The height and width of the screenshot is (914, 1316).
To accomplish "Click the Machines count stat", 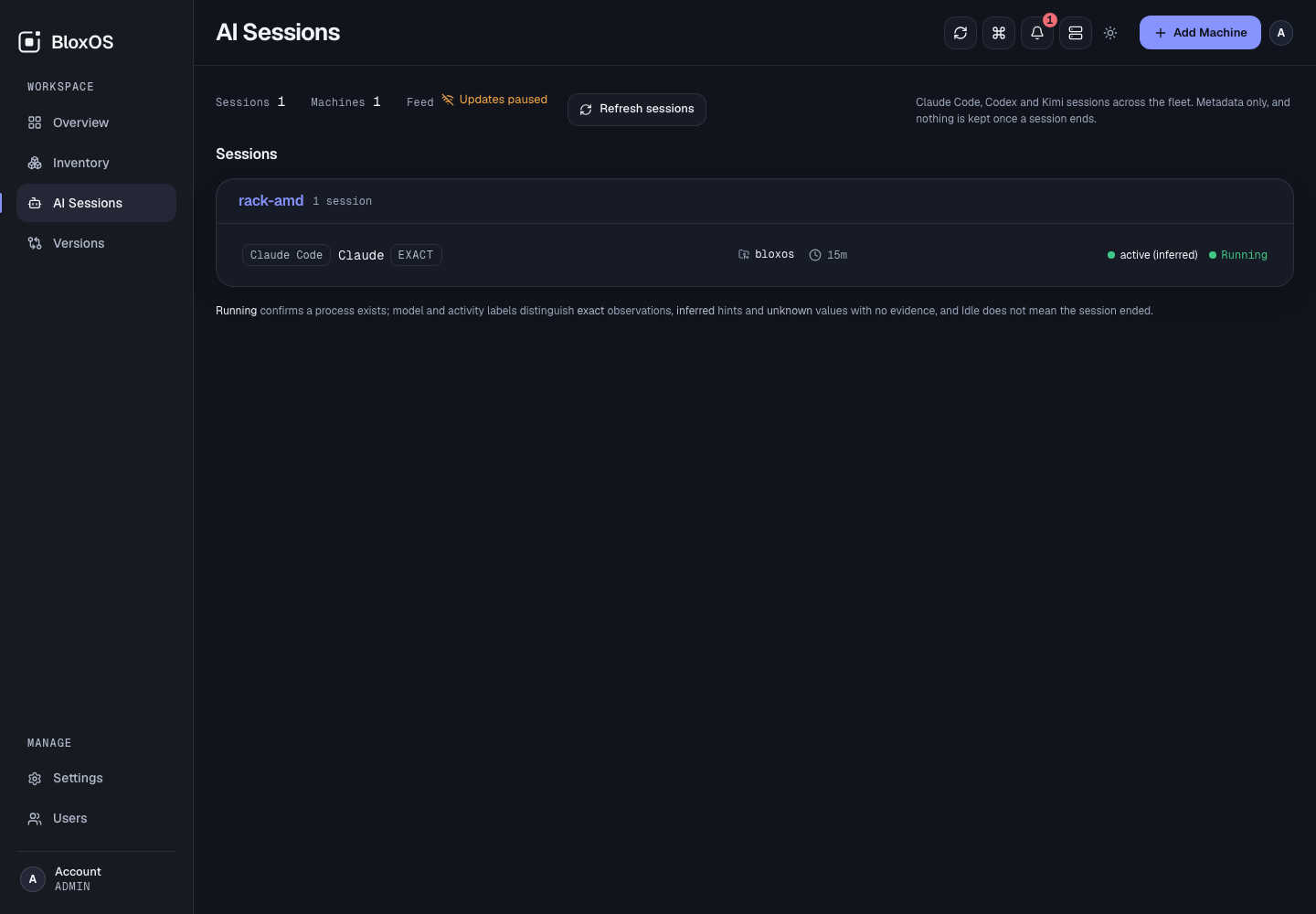I will pos(345,101).
